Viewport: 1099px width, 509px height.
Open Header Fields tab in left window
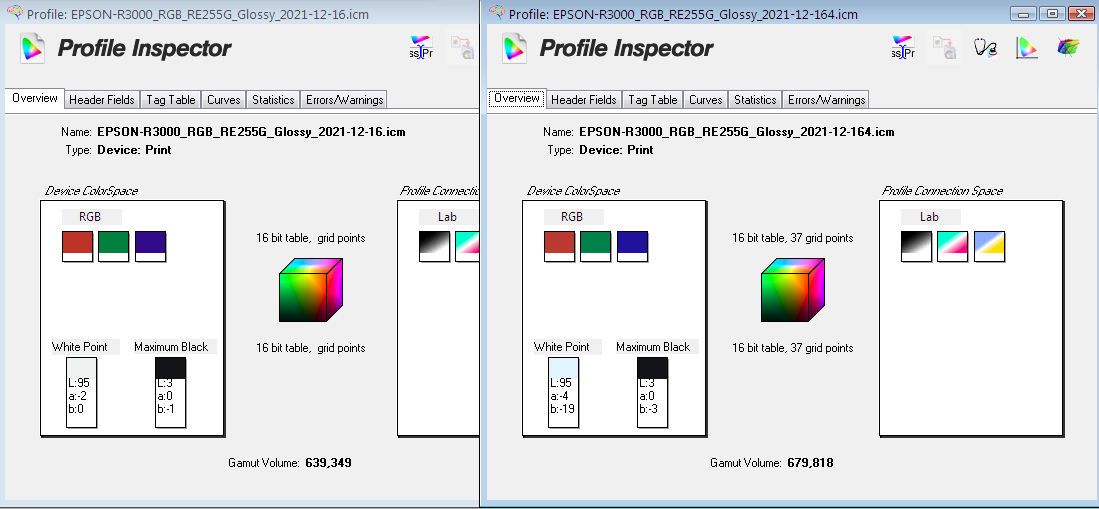102,100
